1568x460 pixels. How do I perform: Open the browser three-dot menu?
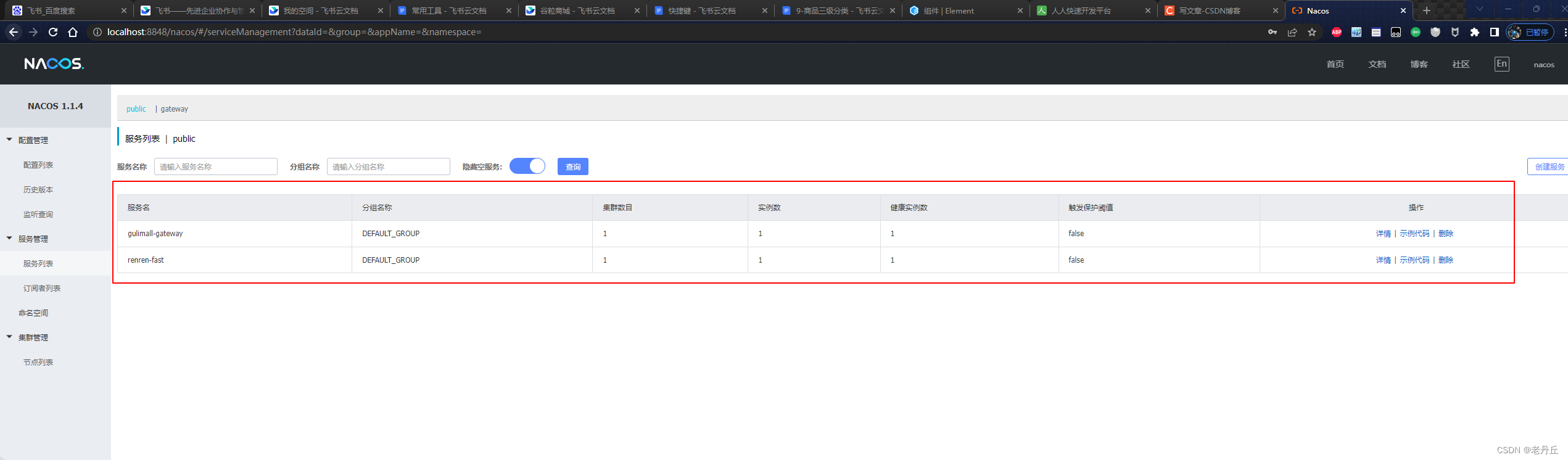click(1564, 32)
